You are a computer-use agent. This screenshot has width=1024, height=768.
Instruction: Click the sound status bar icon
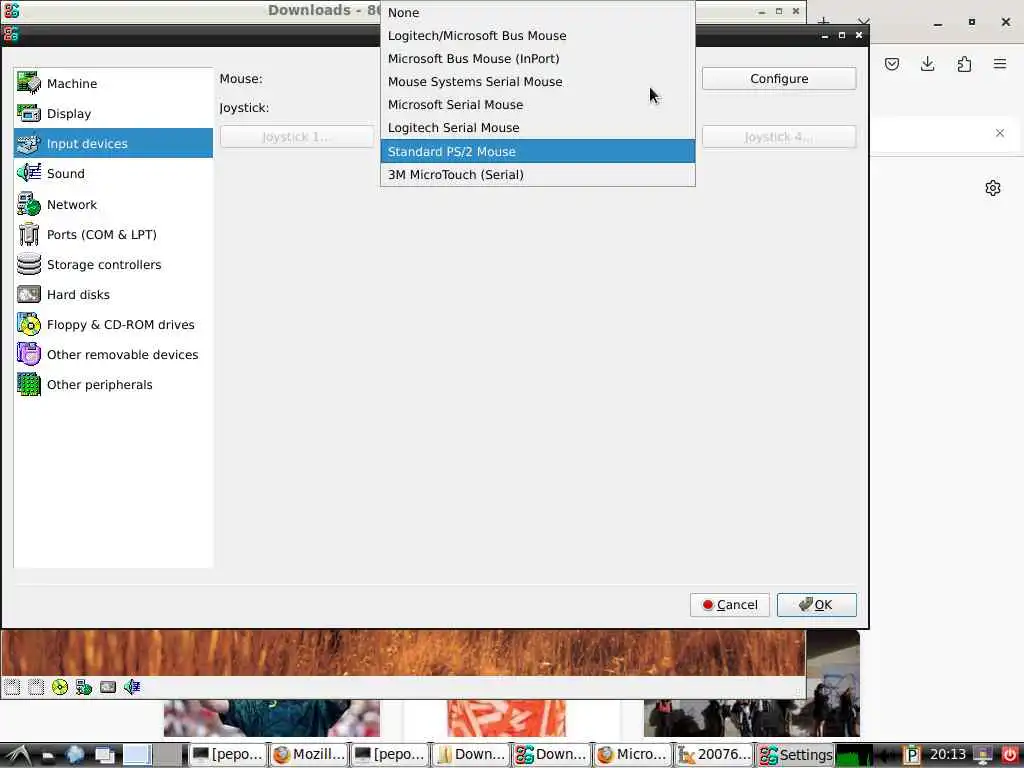pyautogui.click(x=132, y=686)
